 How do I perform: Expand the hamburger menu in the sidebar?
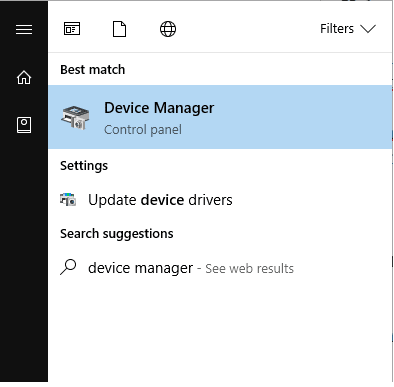point(24,29)
